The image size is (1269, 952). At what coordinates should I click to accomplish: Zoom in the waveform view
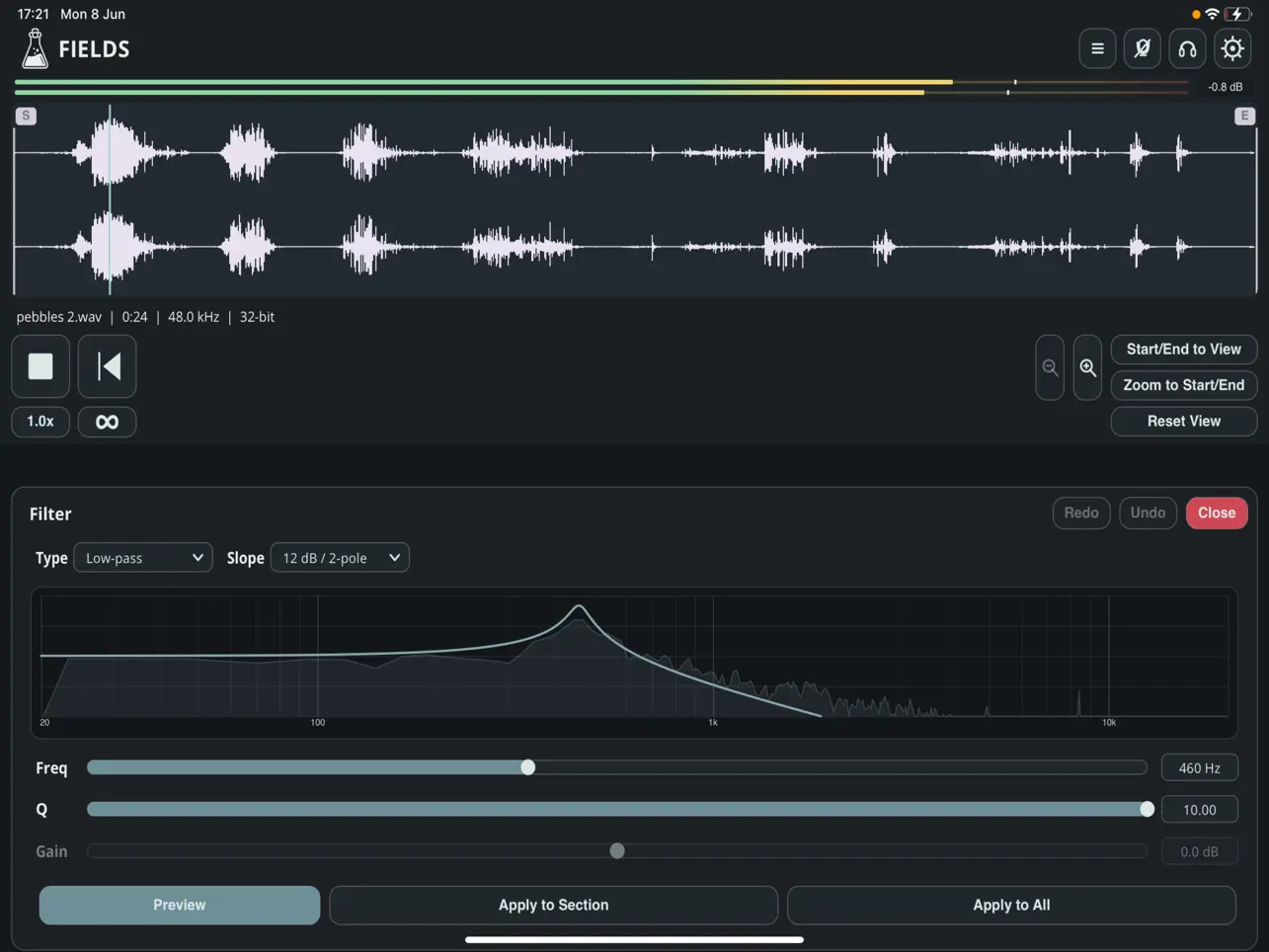coord(1087,367)
